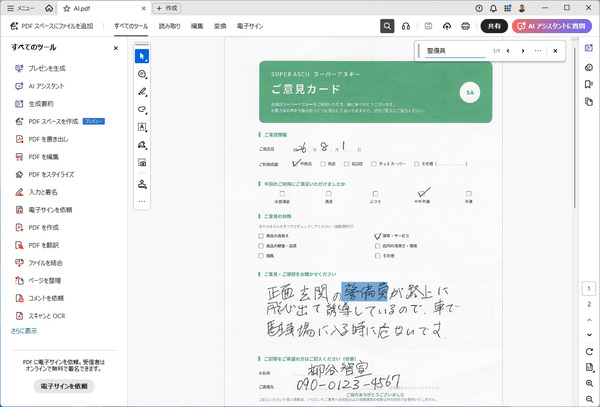Open bookmarks panel on right rail
The width and height of the screenshot is (600, 407).
(589, 84)
